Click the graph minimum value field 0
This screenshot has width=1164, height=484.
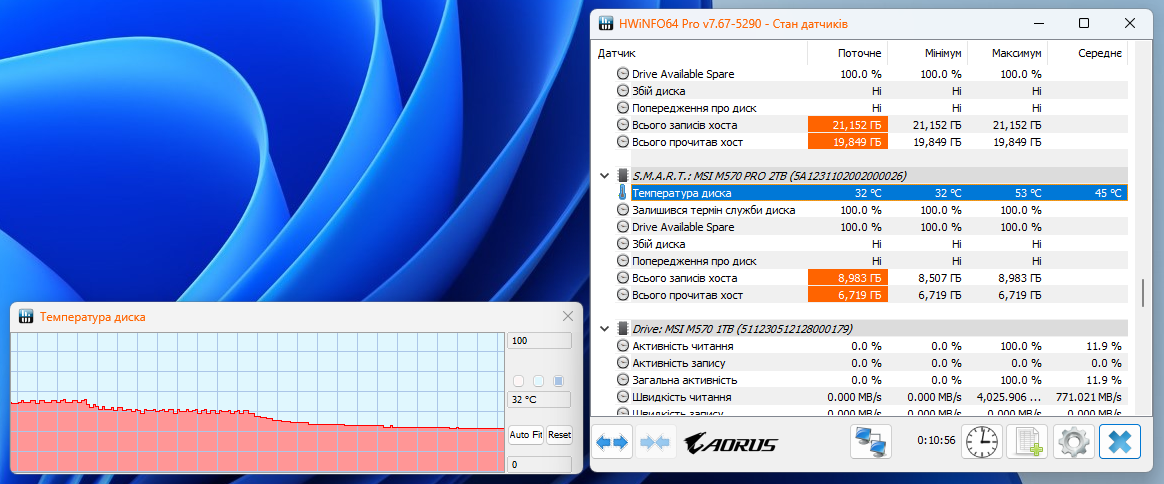pos(539,465)
